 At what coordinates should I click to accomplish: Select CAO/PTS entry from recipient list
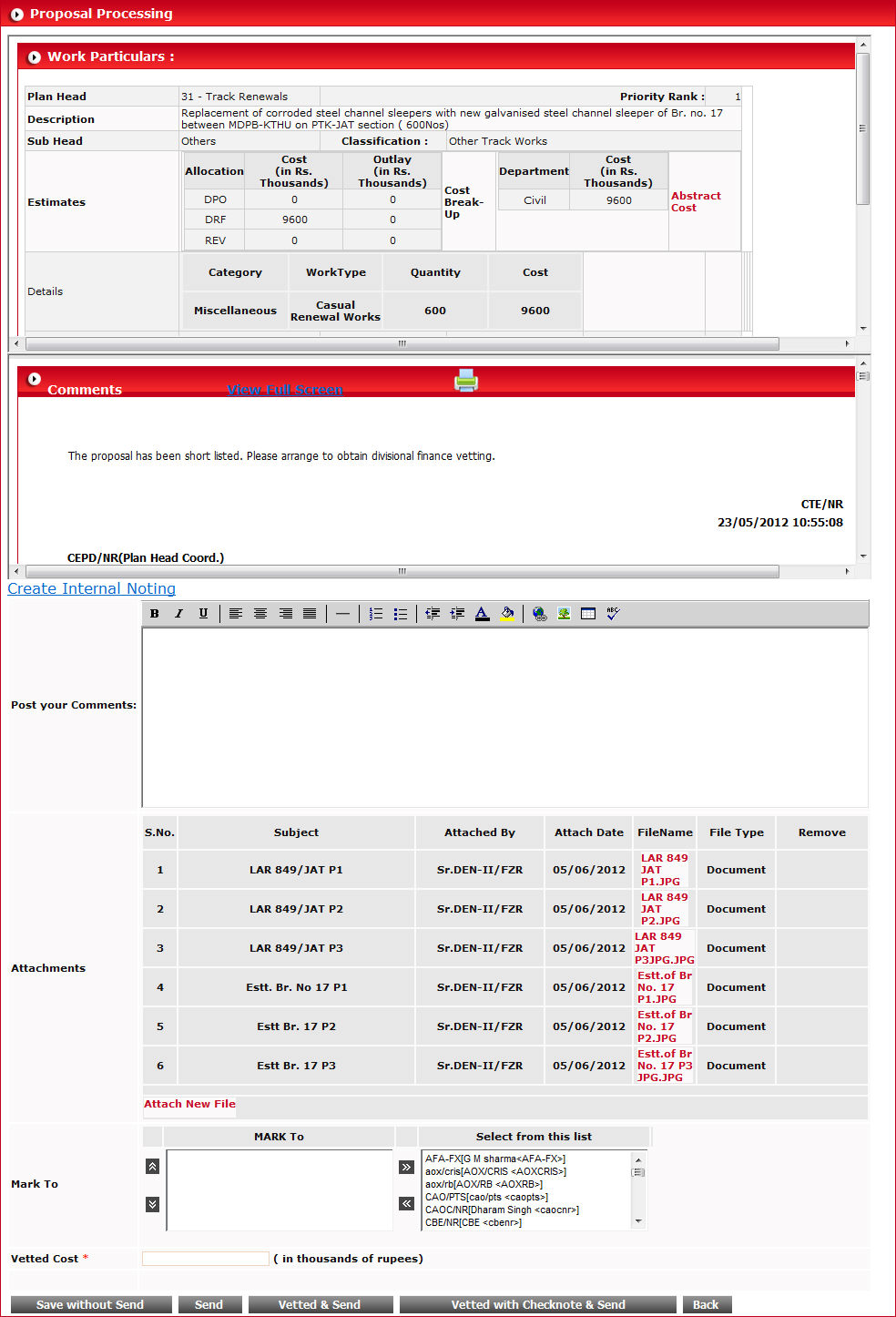486,1197
